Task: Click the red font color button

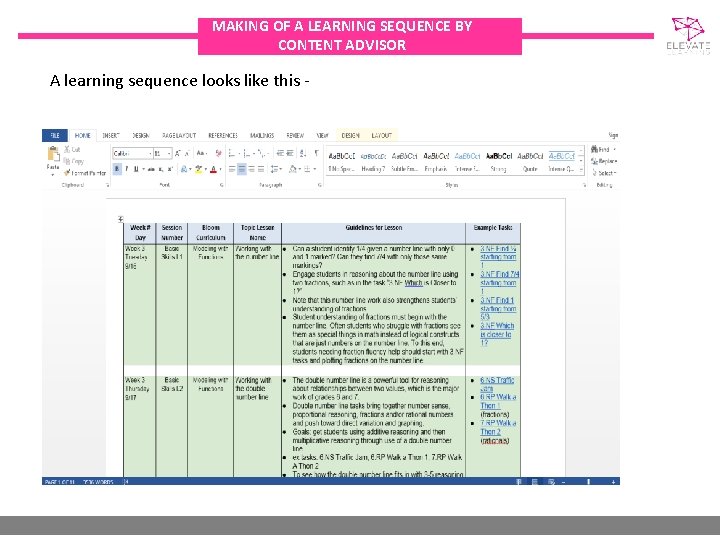Action: [x=214, y=169]
